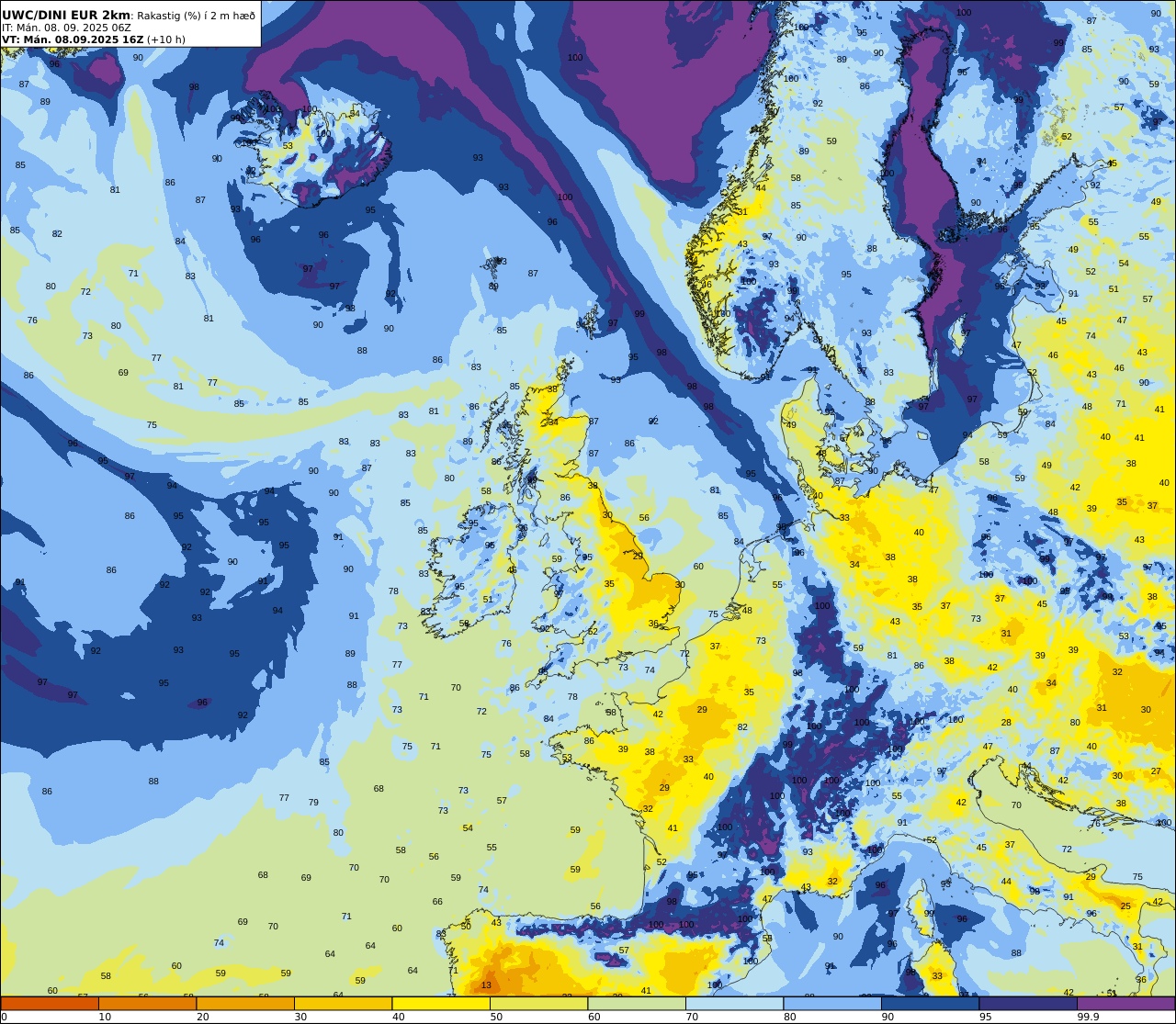Viewport: 1176px width, 1024px height.
Task: Click the "10" tick label on legend bar
Action: [x=105, y=1017]
